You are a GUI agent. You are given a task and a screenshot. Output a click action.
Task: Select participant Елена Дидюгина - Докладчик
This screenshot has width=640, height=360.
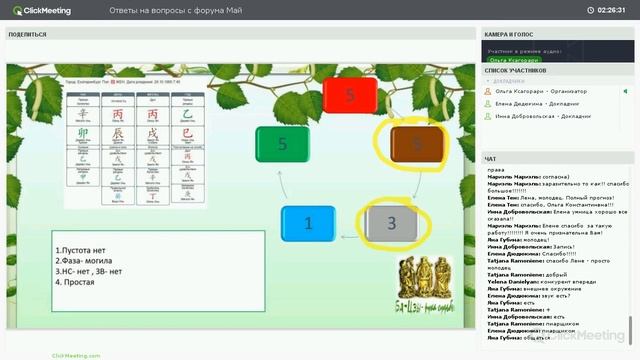[538, 104]
